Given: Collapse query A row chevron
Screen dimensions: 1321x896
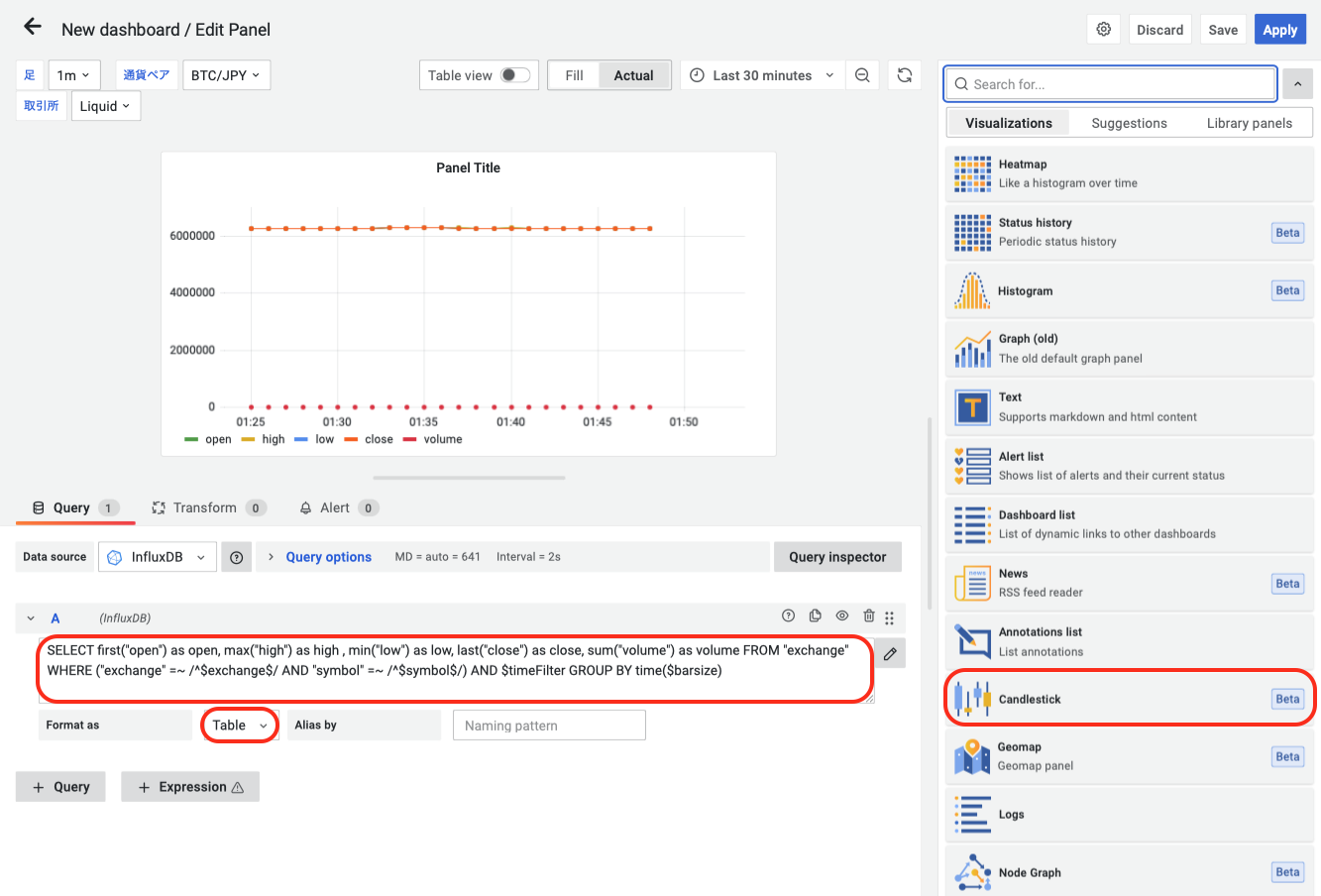Looking at the screenshot, I should tap(31, 617).
